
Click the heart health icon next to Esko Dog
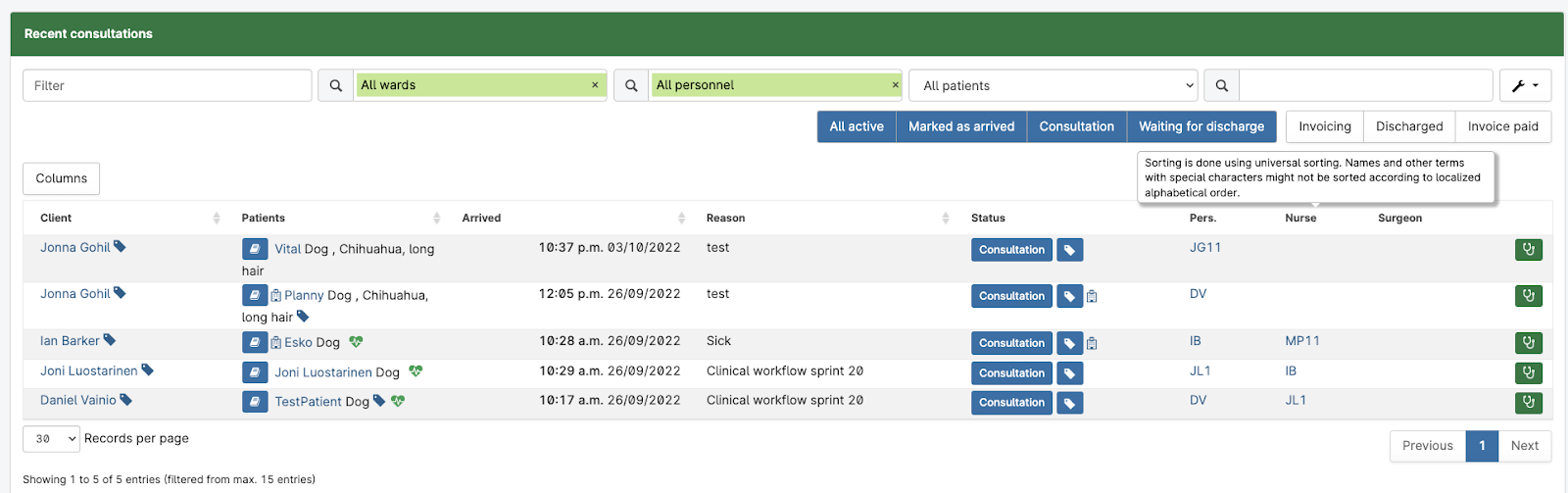pos(356,342)
